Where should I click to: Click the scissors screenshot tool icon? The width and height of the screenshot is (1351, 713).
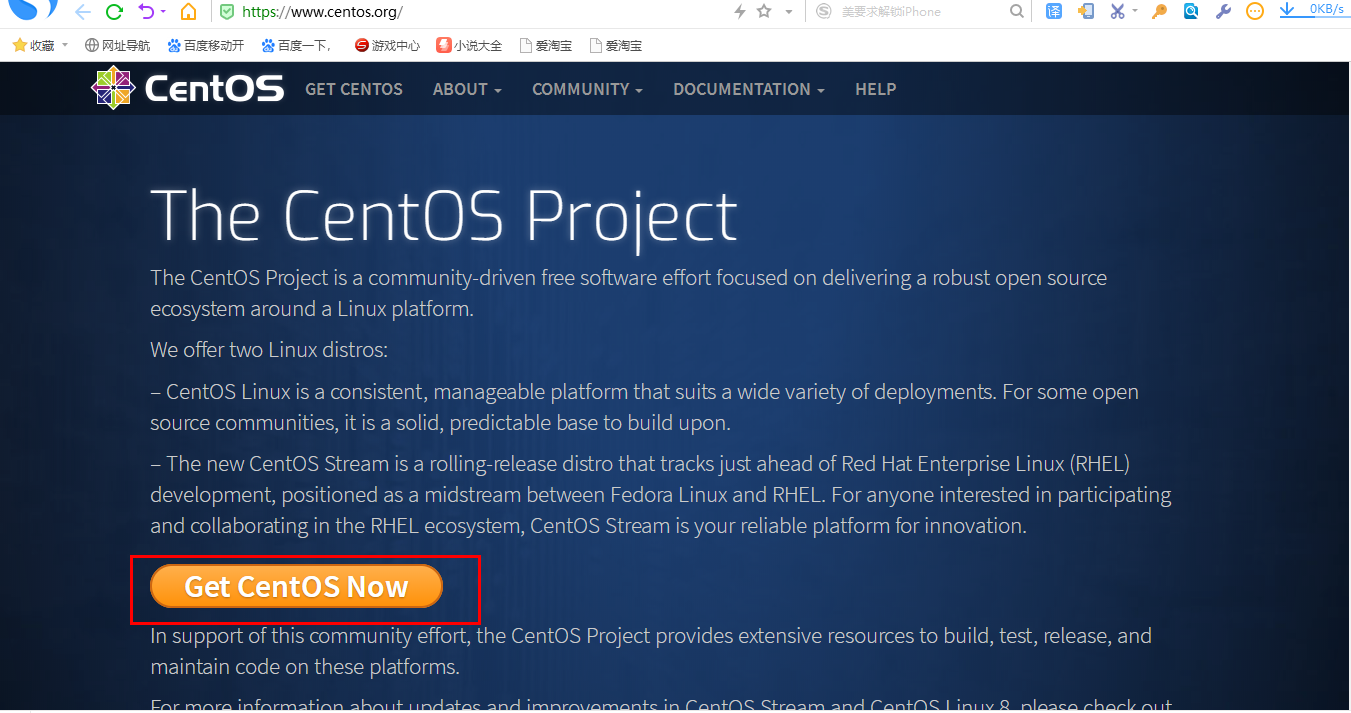pos(1117,11)
